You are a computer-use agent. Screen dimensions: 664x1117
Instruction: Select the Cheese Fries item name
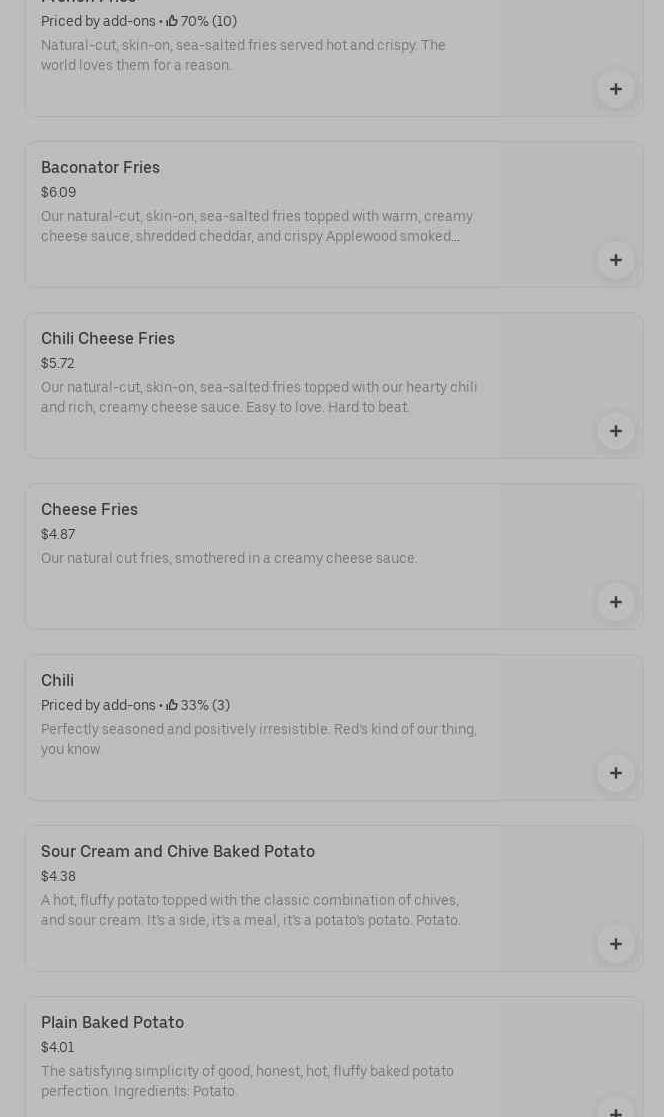pos(89,510)
